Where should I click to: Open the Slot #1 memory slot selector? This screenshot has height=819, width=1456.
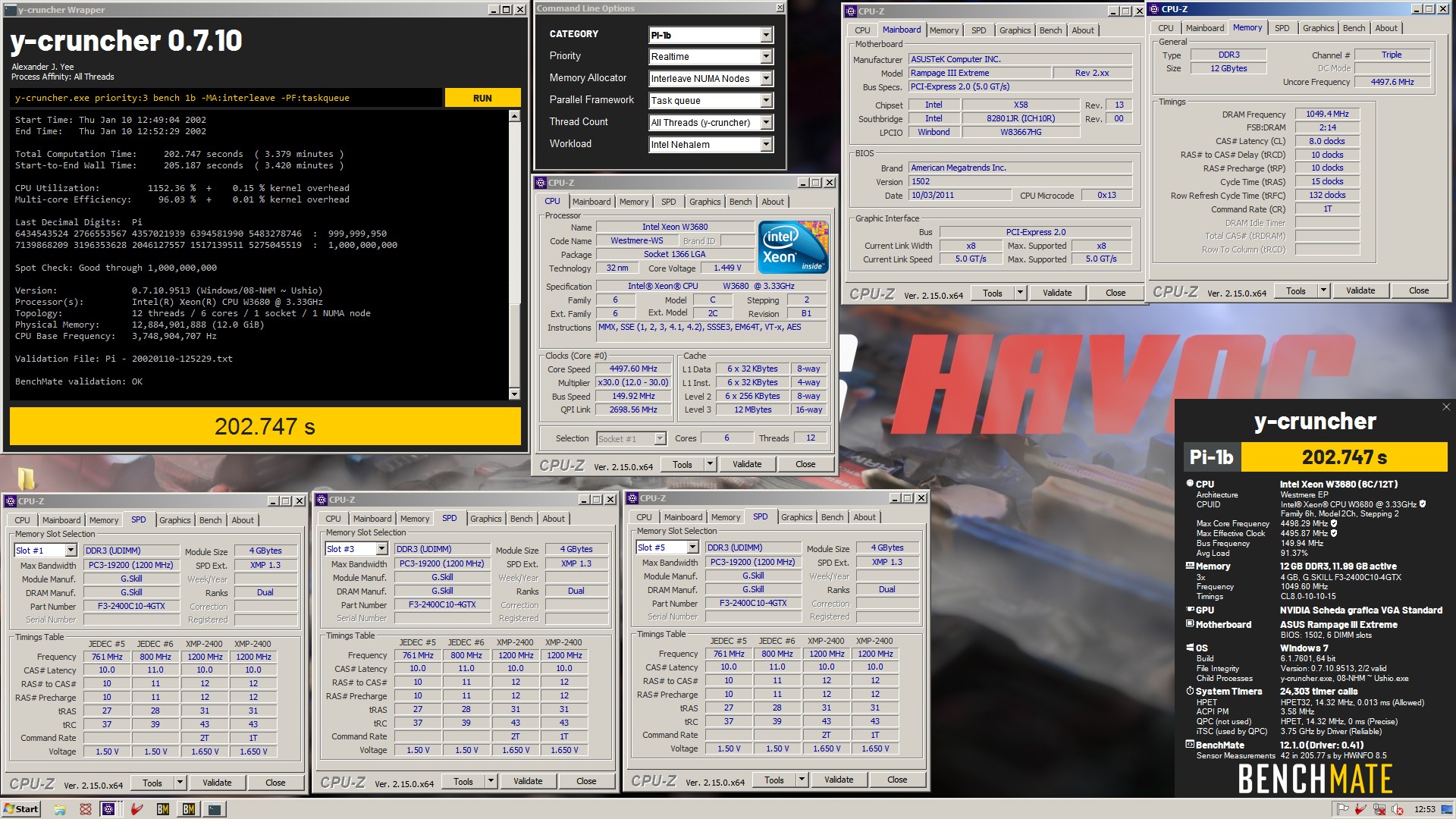click(x=45, y=551)
